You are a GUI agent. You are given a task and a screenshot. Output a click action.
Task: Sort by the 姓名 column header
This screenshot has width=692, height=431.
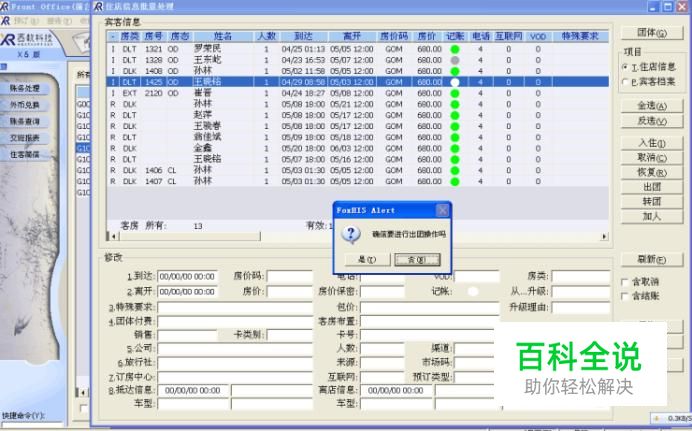[223, 36]
